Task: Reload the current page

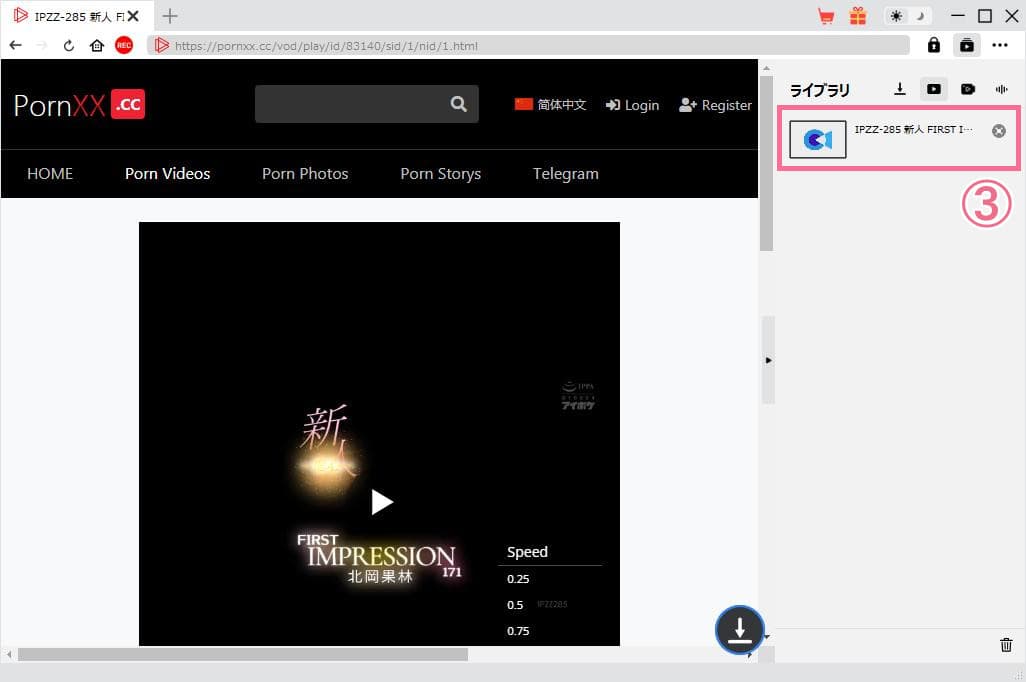Action: tap(69, 45)
